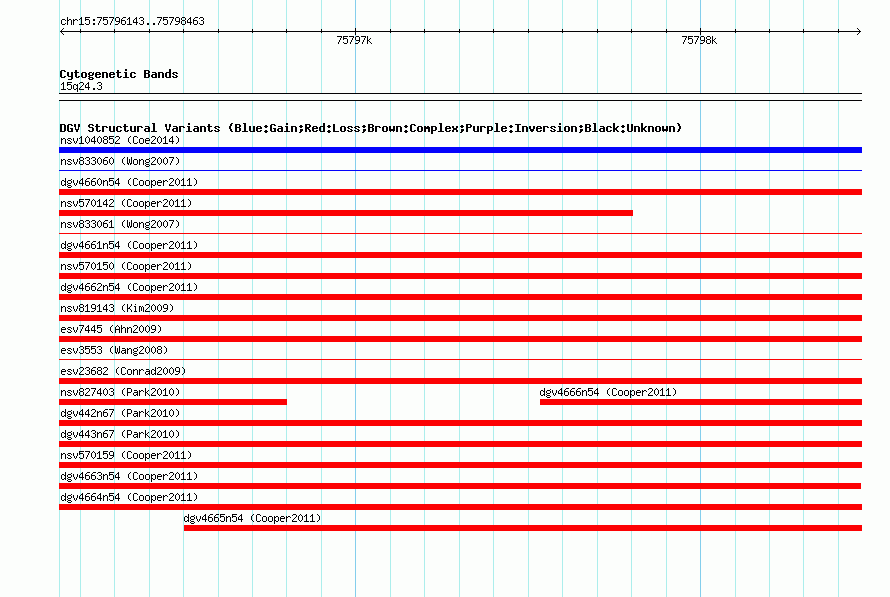
Task: Click the nsv827403 (Park2010) label
Action: (120, 392)
